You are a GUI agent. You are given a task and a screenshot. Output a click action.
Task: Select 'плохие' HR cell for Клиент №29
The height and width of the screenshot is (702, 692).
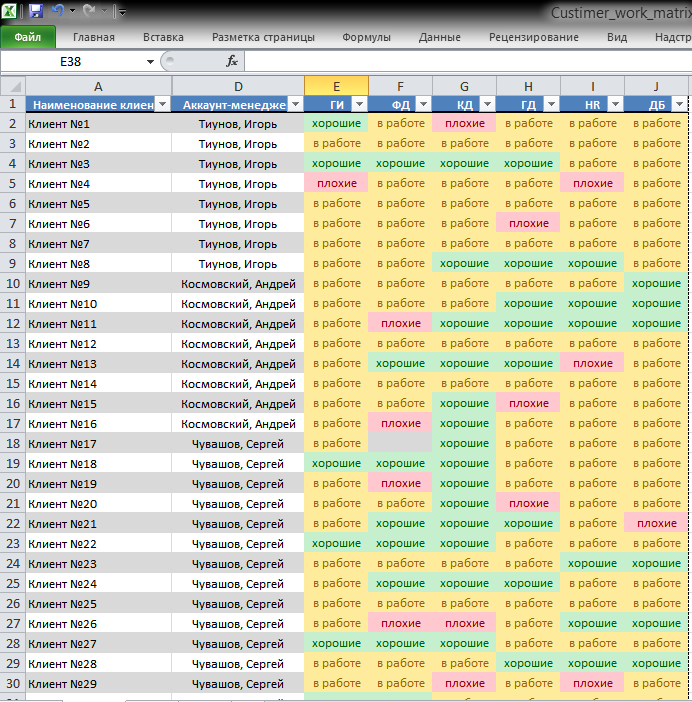tap(593, 684)
